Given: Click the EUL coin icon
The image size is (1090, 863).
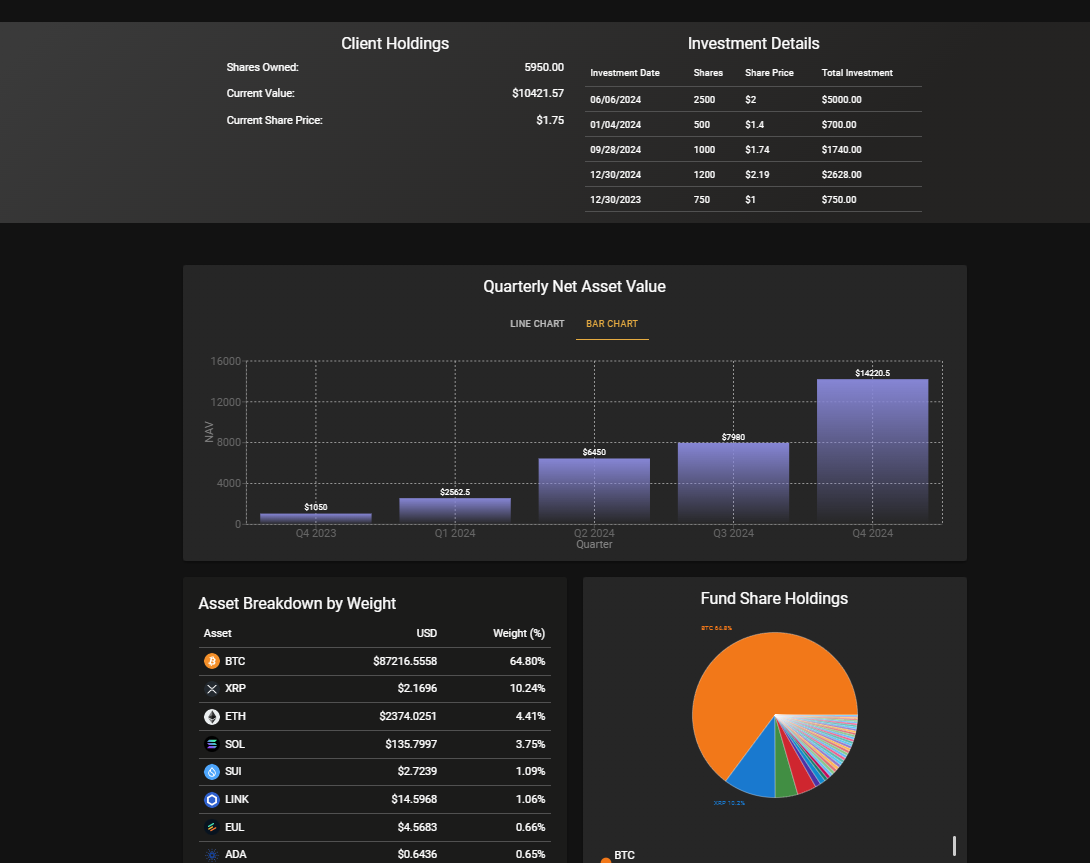Looking at the screenshot, I should tap(212, 827).
